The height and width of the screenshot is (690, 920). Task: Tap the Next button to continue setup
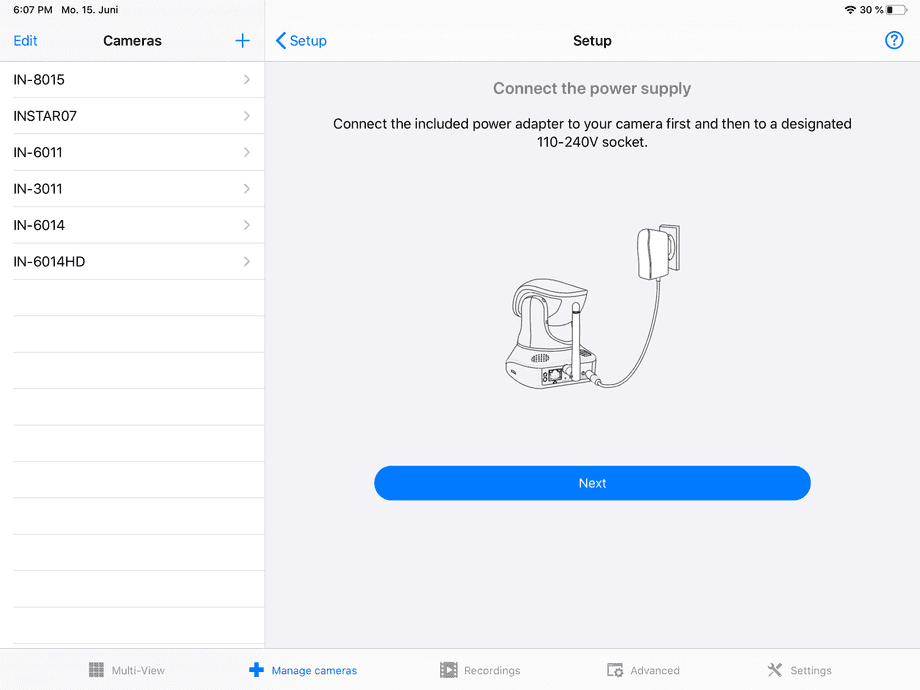click(592, 483)
